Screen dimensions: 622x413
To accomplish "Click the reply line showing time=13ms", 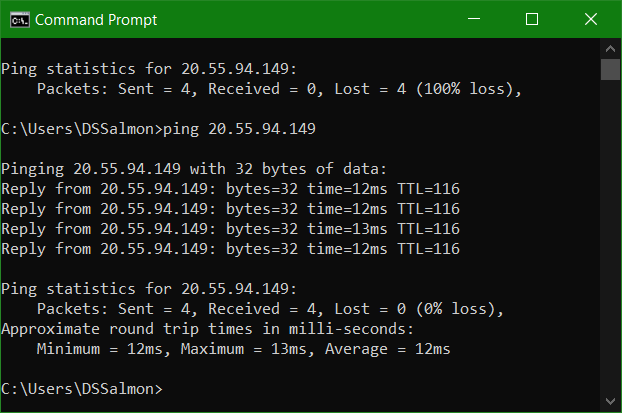I will coord(230,229).
